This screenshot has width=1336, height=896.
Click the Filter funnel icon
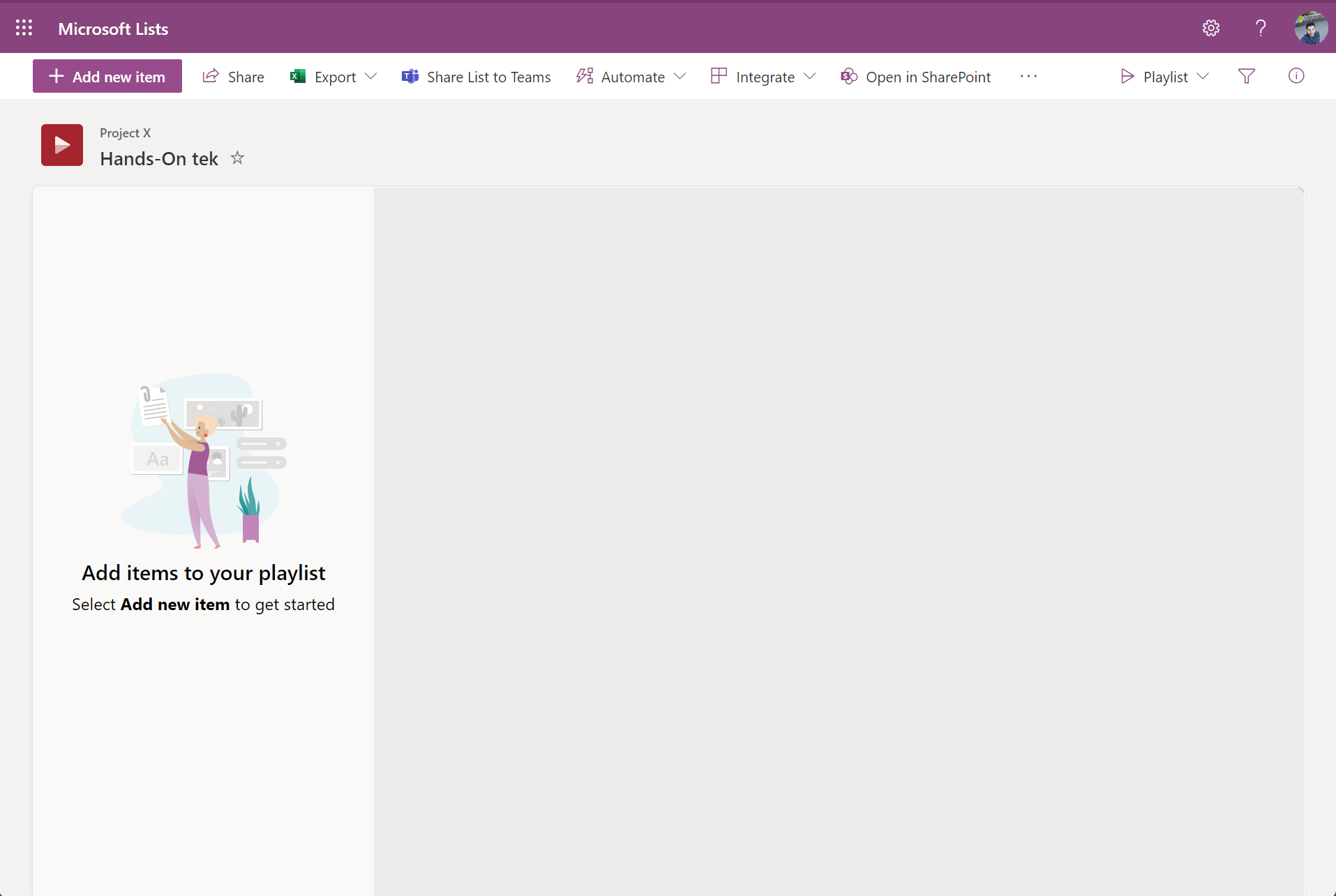(1246, 76)
